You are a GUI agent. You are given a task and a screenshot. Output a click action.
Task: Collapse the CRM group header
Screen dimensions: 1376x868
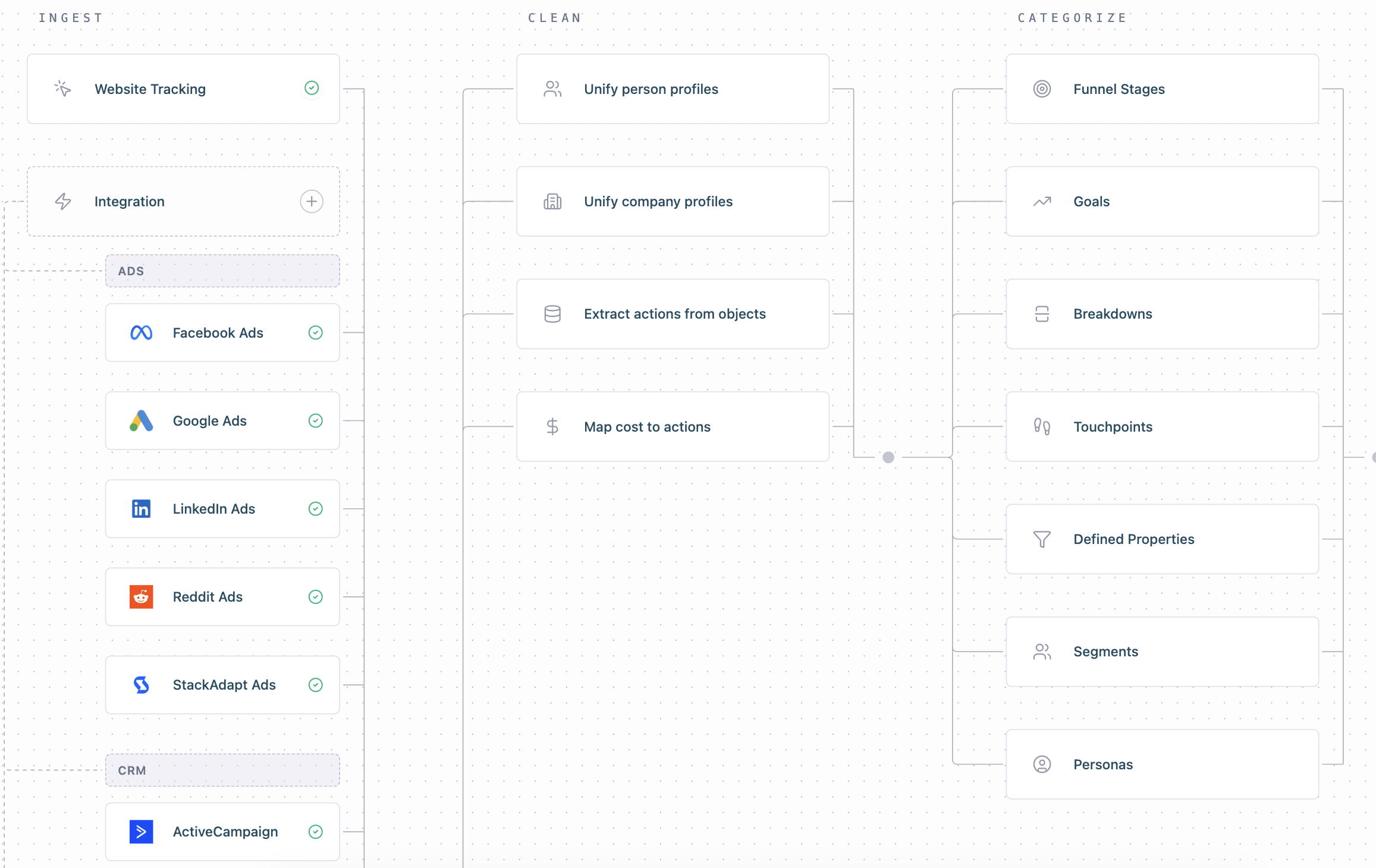click(x=222, y=770)
